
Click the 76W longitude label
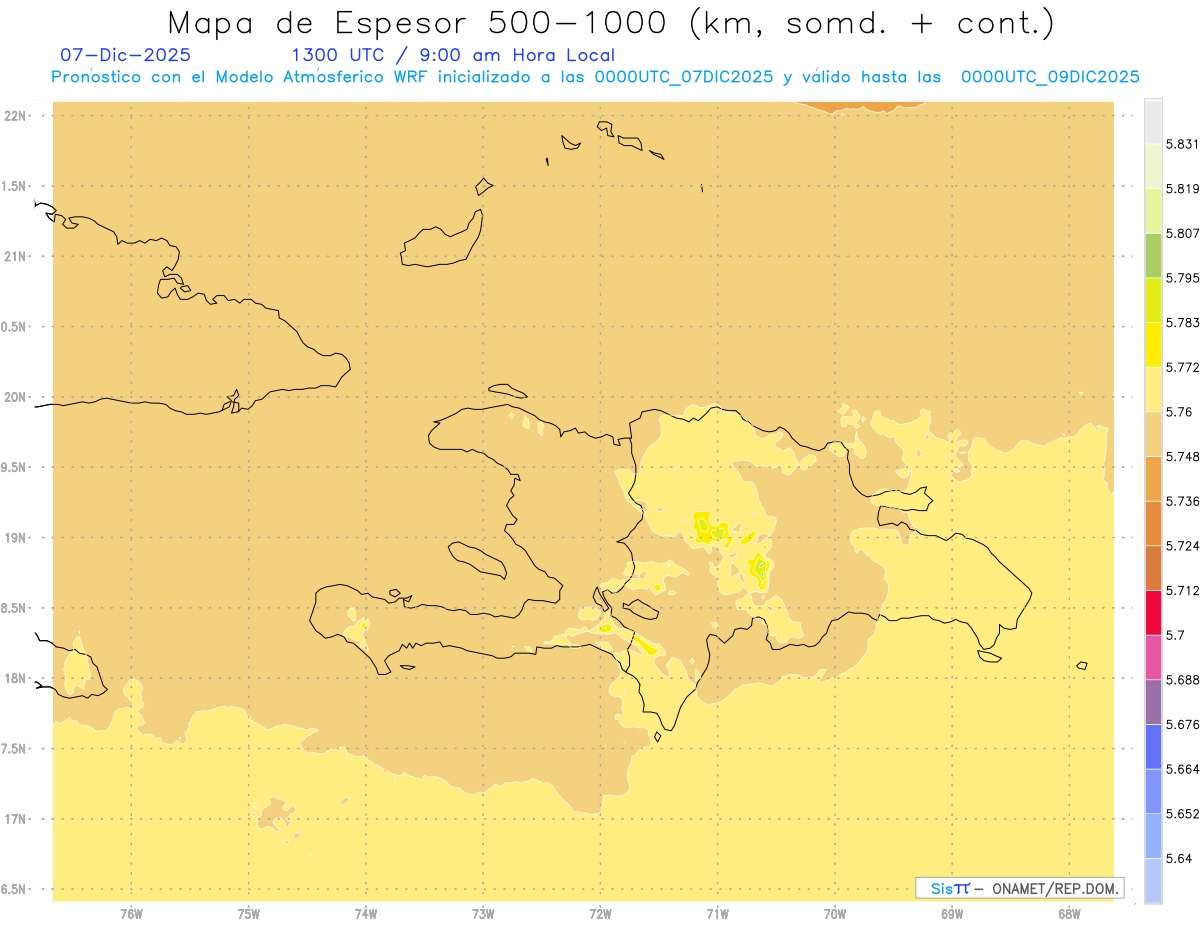point(131,914)
